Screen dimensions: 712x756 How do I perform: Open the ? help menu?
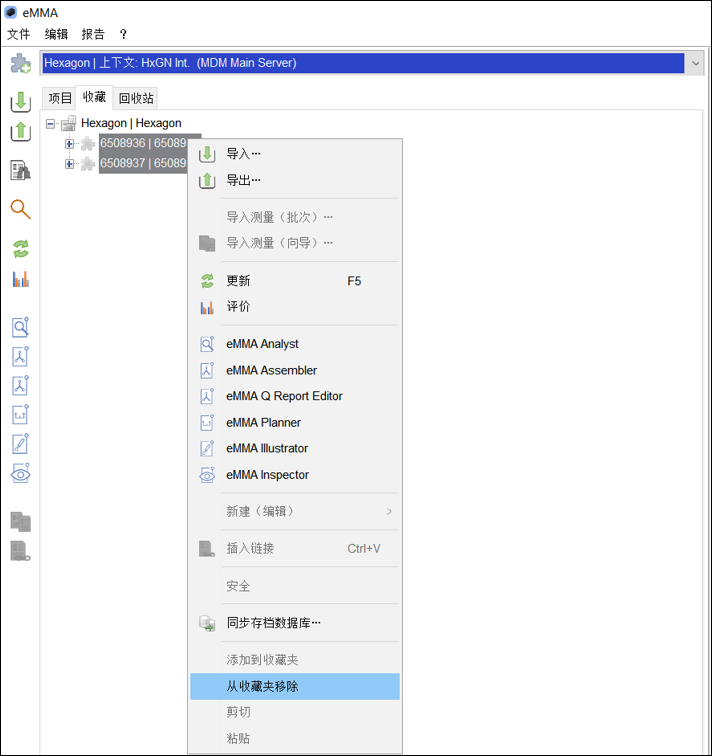point(123,34)
